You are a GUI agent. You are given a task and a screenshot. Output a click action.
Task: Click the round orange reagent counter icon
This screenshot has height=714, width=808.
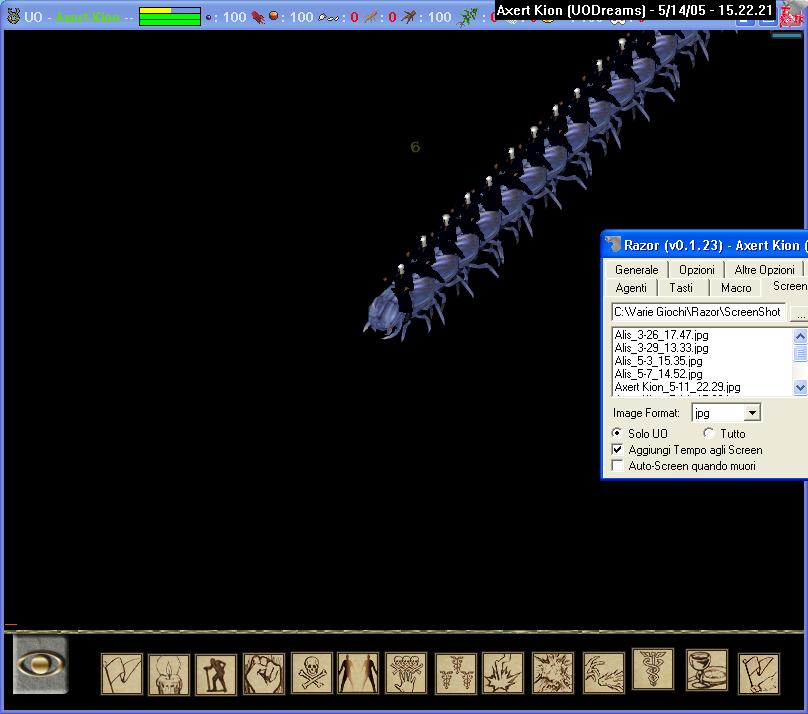click(274, 16)
